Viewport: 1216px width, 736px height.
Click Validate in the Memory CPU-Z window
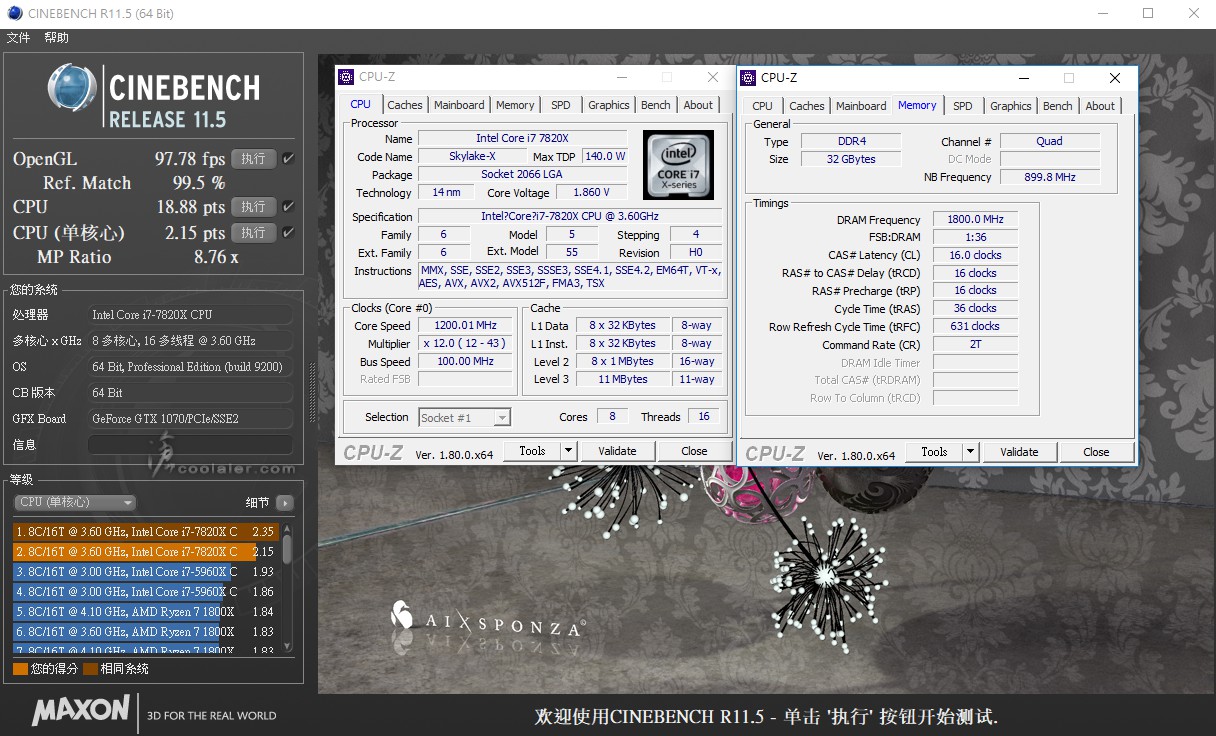coord(1019,452)
